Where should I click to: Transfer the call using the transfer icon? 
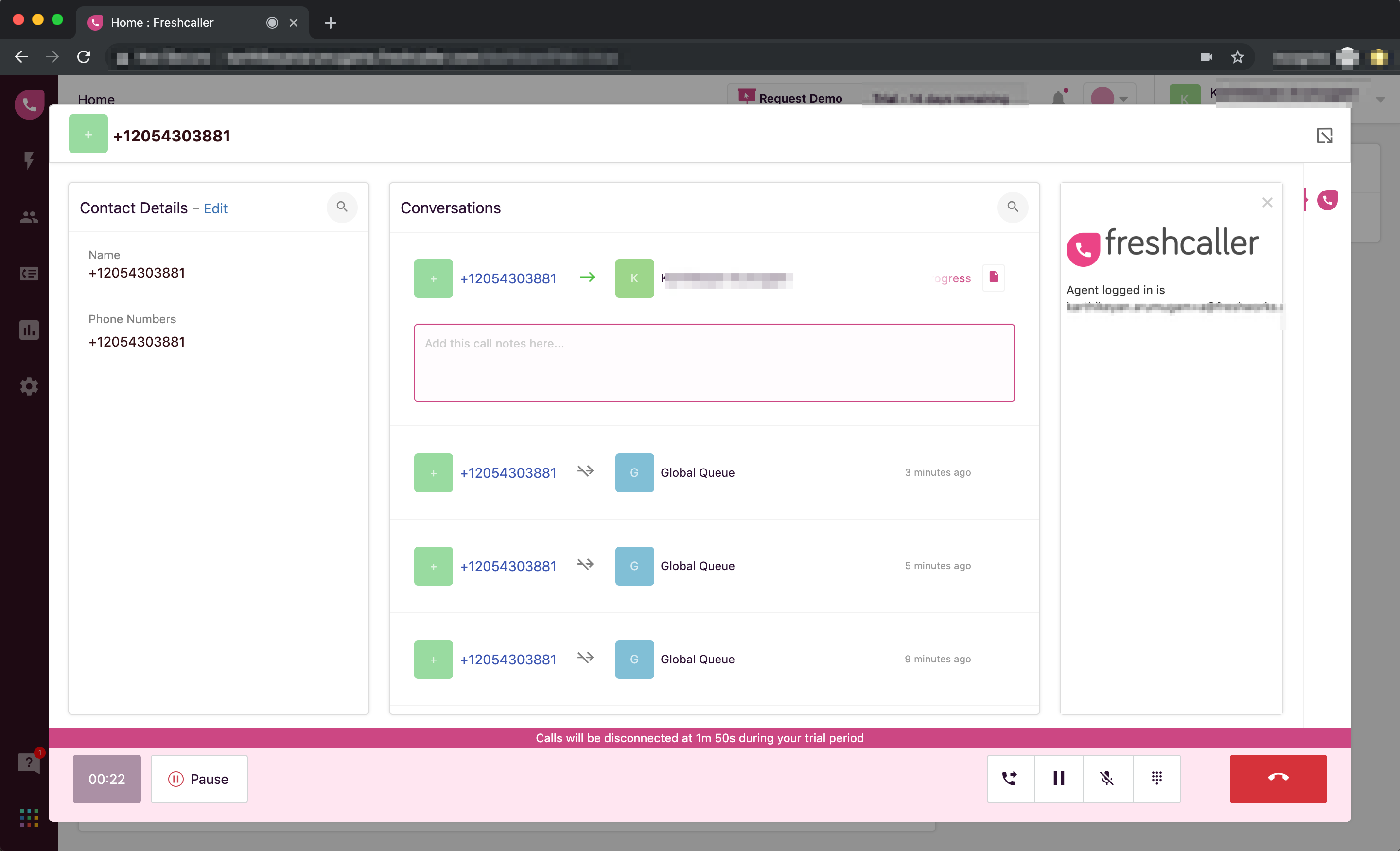1010,778
